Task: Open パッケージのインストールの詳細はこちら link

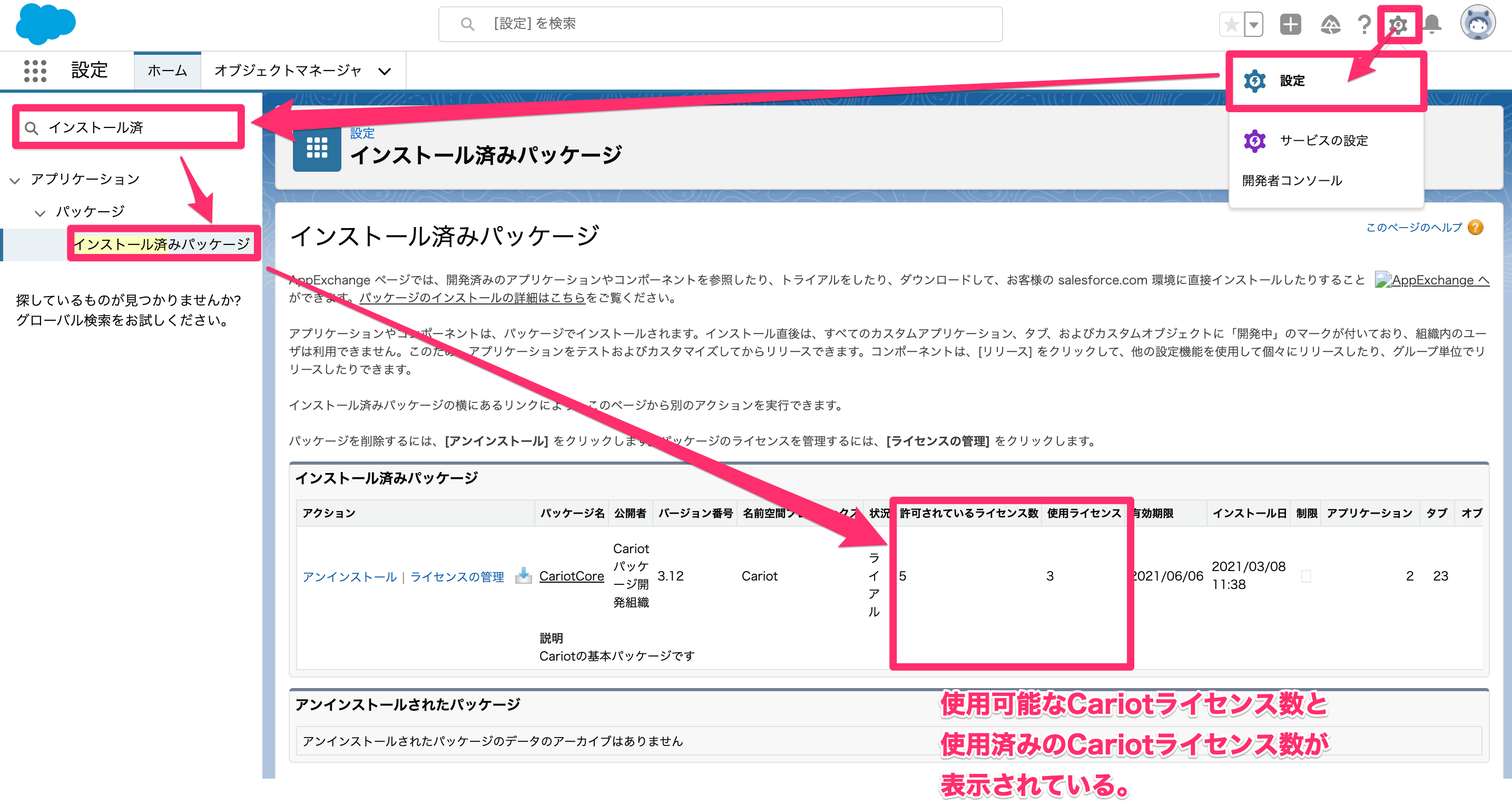Action: click(x=473, y=298)
